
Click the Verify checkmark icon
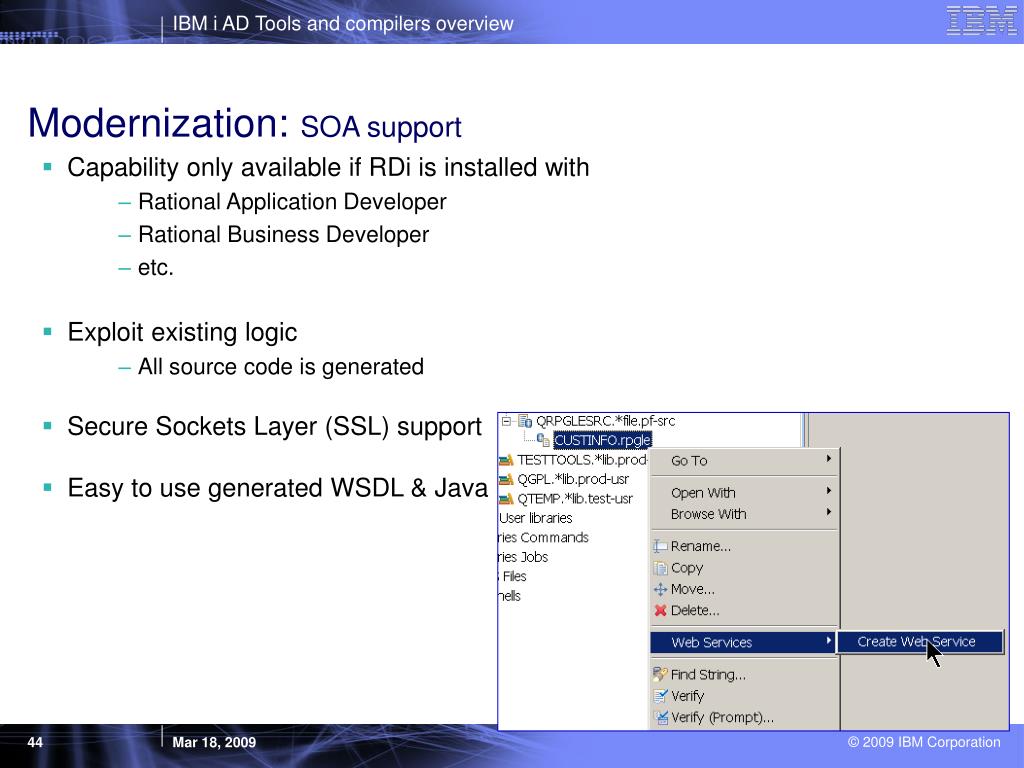[660, 696]
